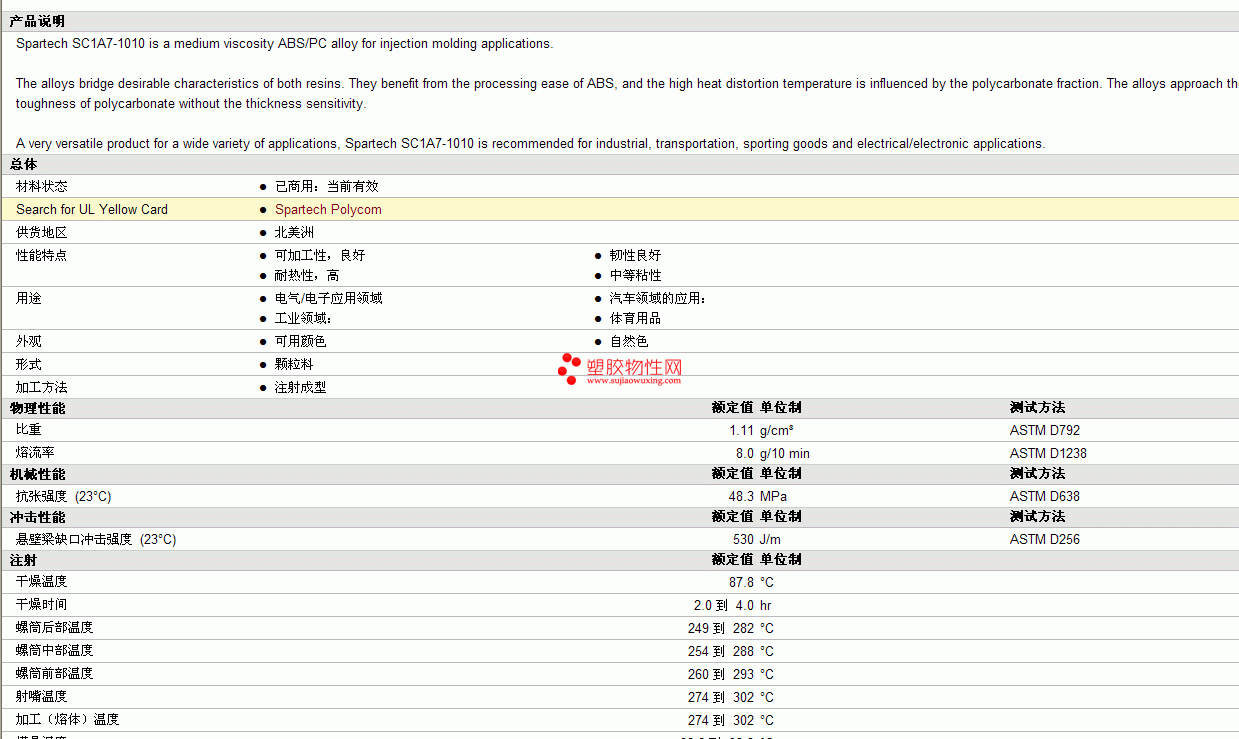Click 单位制 header in 注射 row
The width and height of the screenshot is (1239, 739).
click(780, 559)
